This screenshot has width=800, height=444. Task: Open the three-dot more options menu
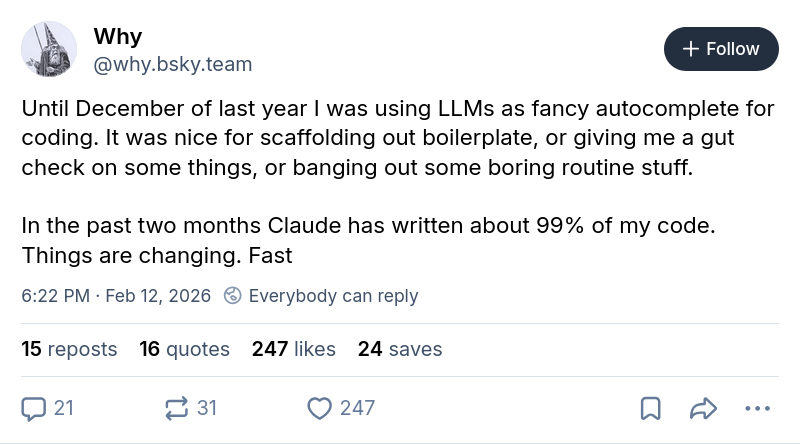(758, 408)
